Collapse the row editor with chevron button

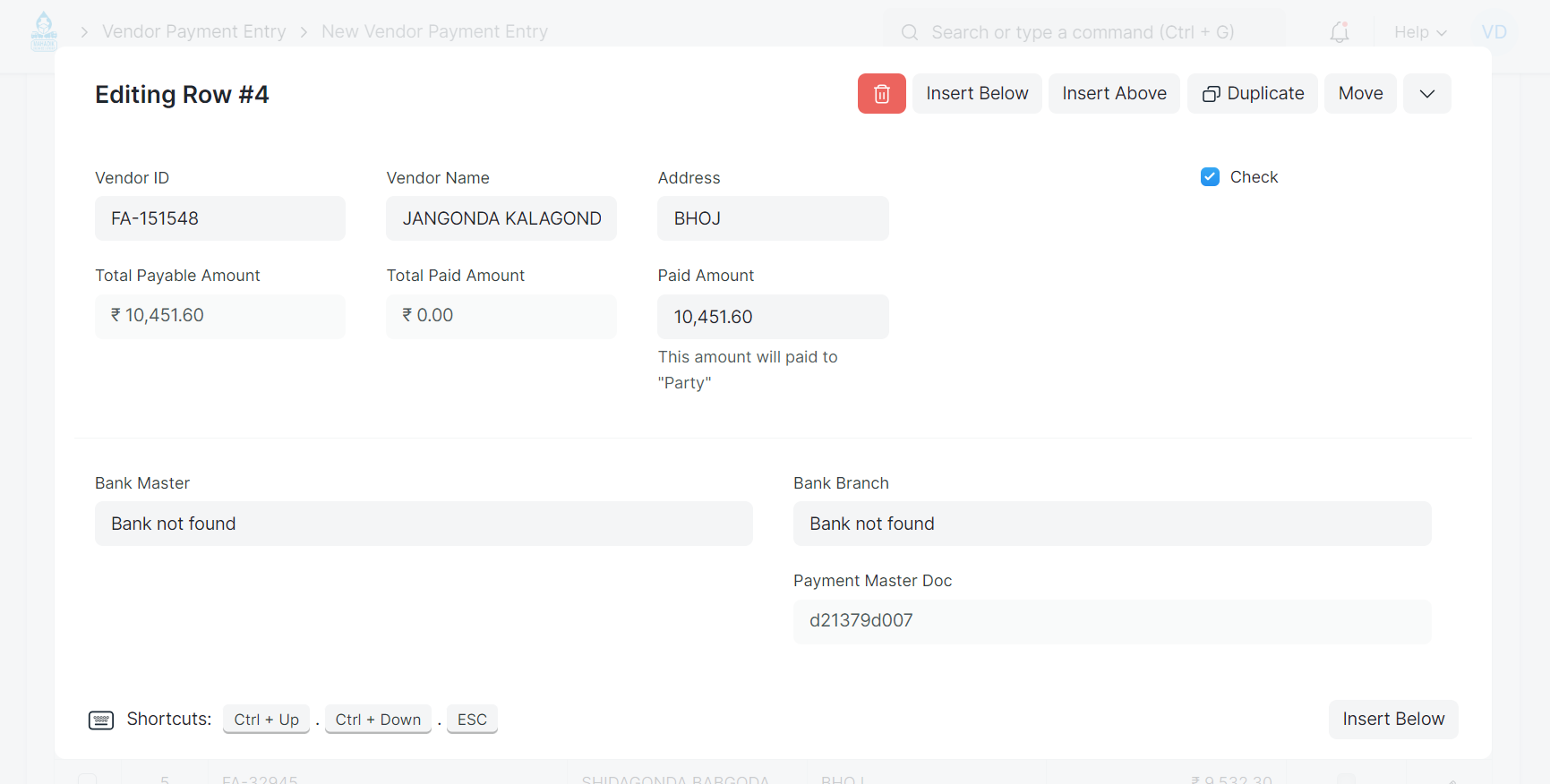(x=1427, y=94)
